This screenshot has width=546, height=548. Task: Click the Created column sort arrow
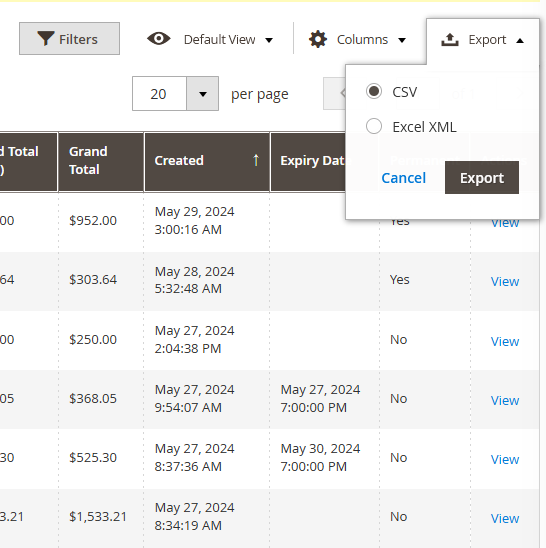click(256, 160)
